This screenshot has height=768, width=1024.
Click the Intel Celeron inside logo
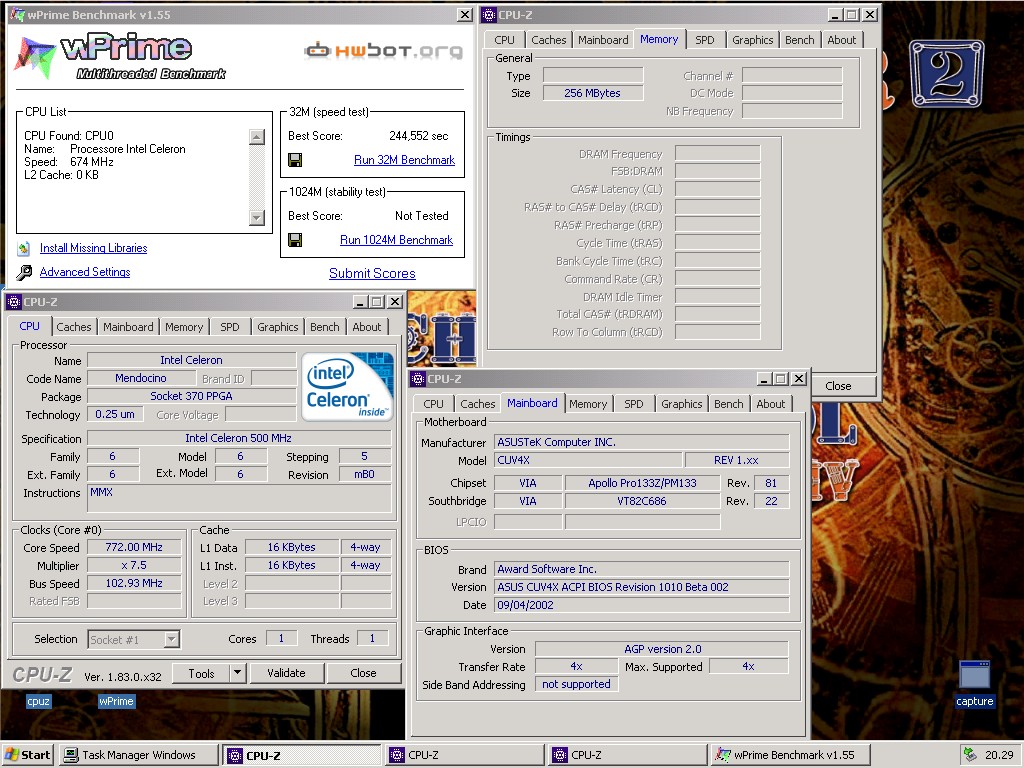pos(347,387)
